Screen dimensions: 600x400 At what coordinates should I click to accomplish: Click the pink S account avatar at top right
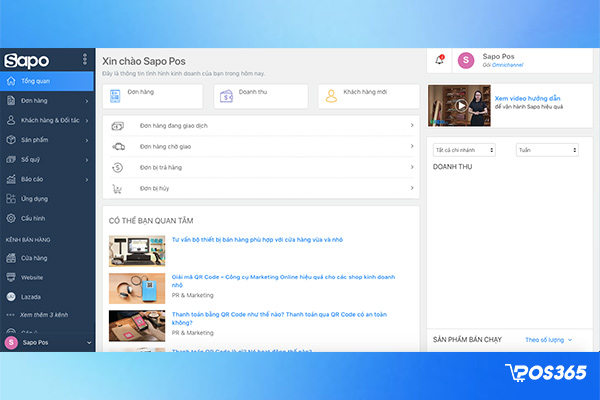coord(466,60)
